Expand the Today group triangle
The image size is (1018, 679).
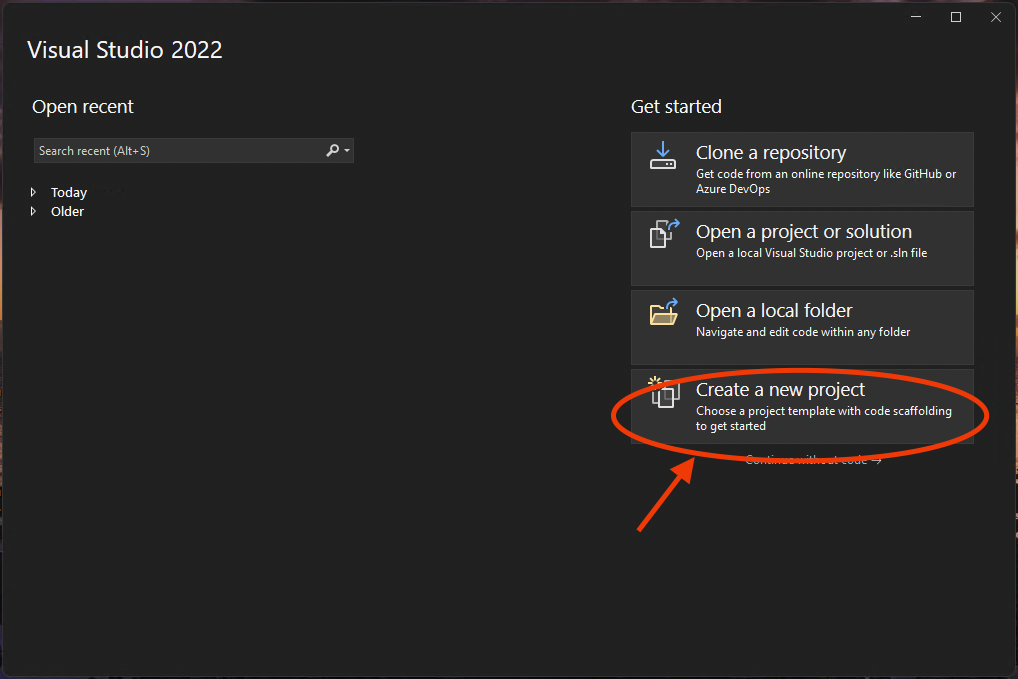[x=33, y=192]
